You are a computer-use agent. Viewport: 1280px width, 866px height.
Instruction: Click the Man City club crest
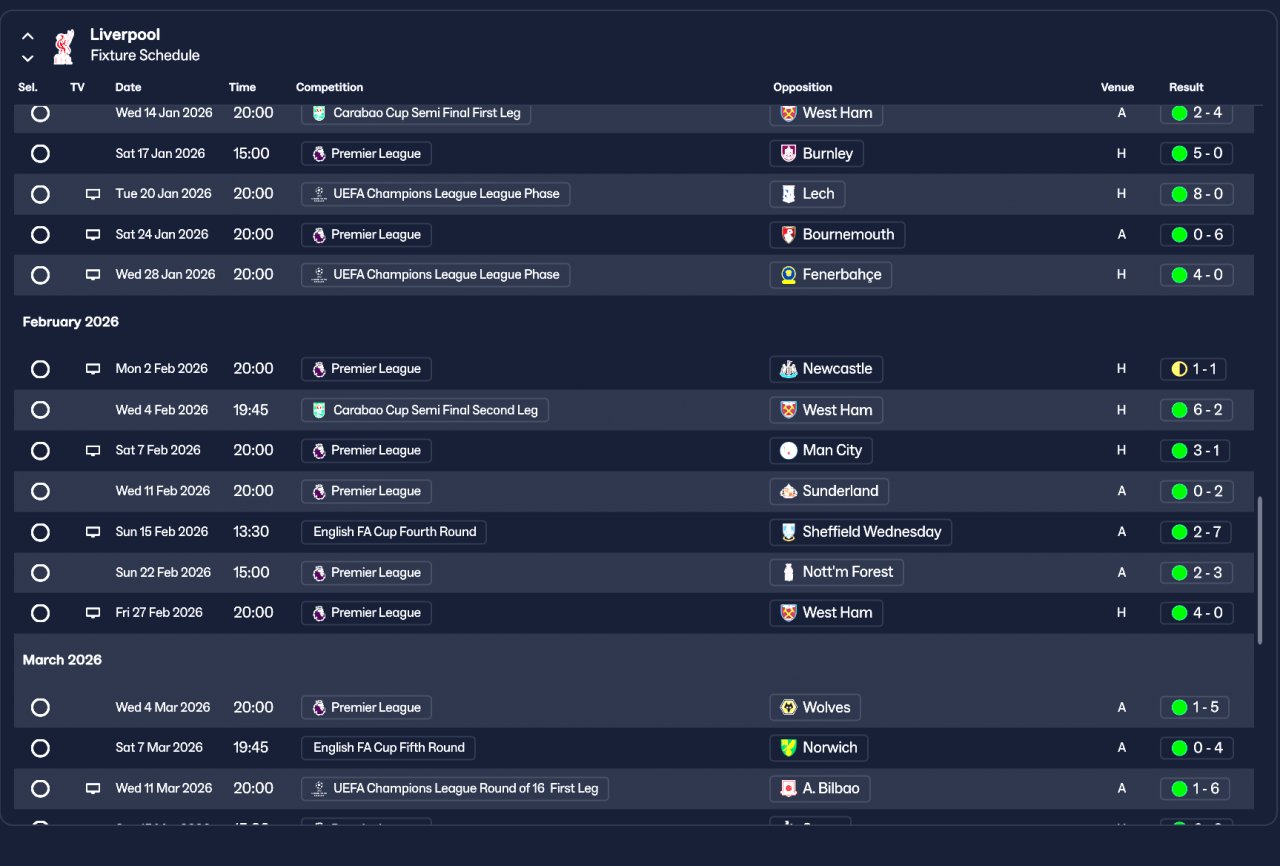coord(789,451)
